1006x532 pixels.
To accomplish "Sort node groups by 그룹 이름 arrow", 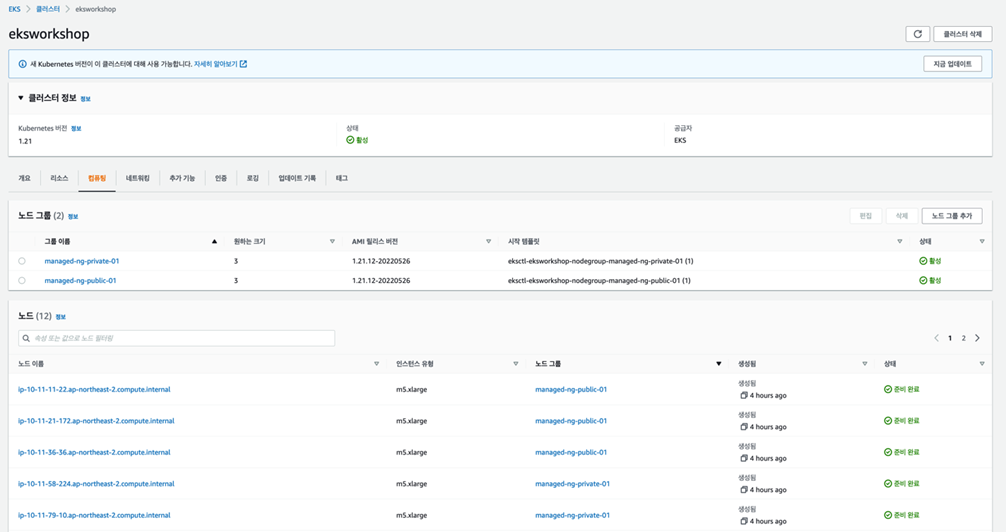I will point(214,241).
